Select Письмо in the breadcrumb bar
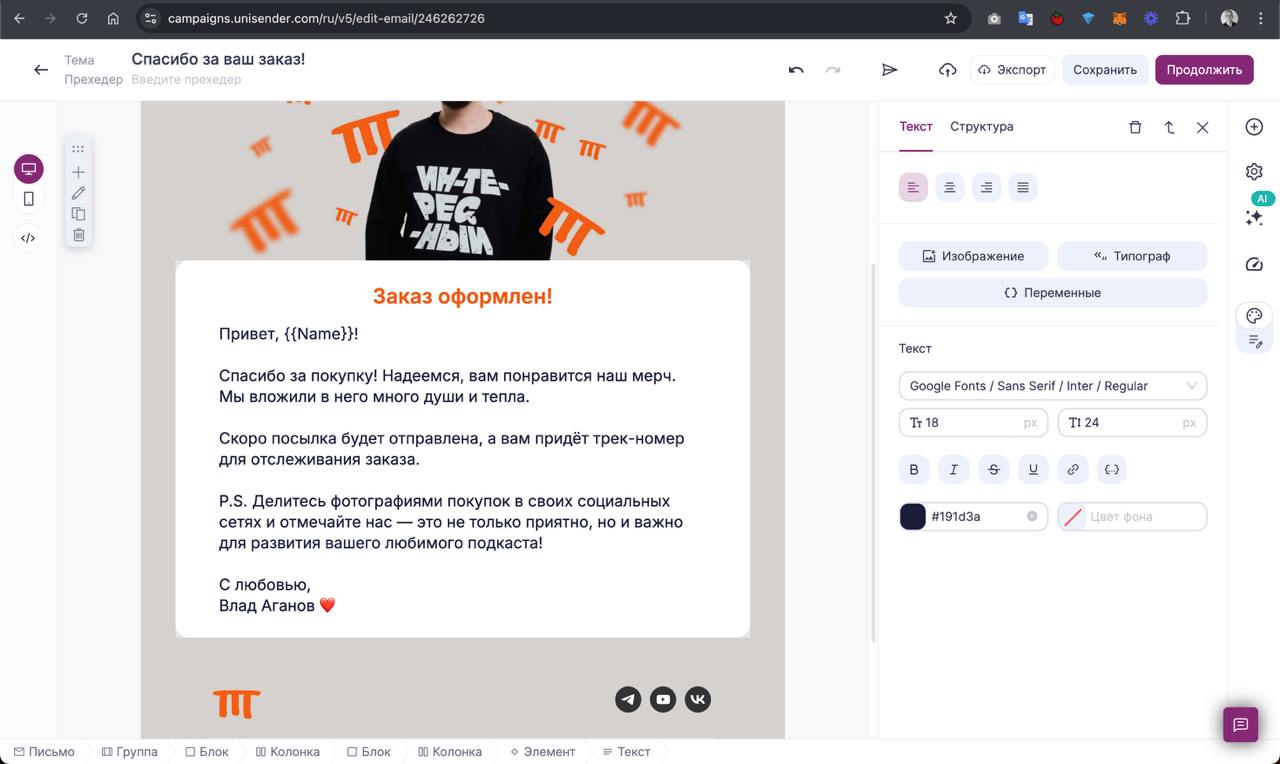The height and width of the screenshot is (764, 1280). [44, 752]
